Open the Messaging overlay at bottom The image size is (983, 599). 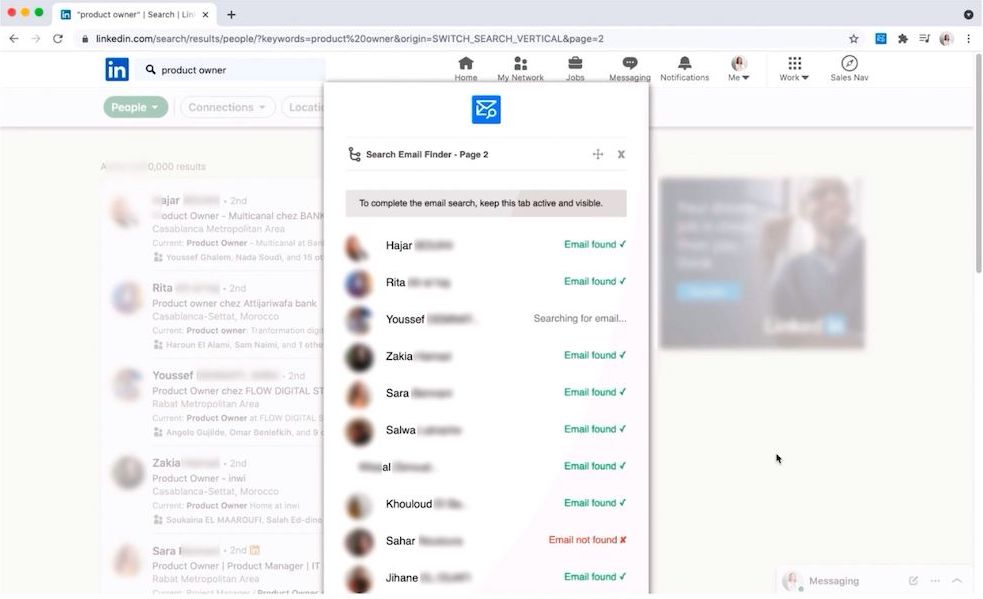point(834,581)
